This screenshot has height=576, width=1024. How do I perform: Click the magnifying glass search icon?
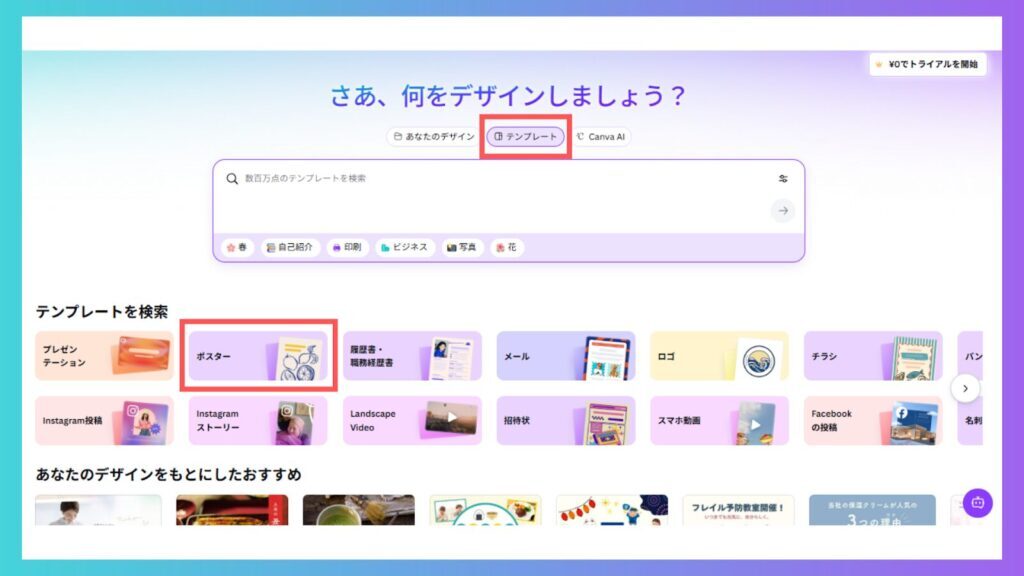tap(232, 179)
